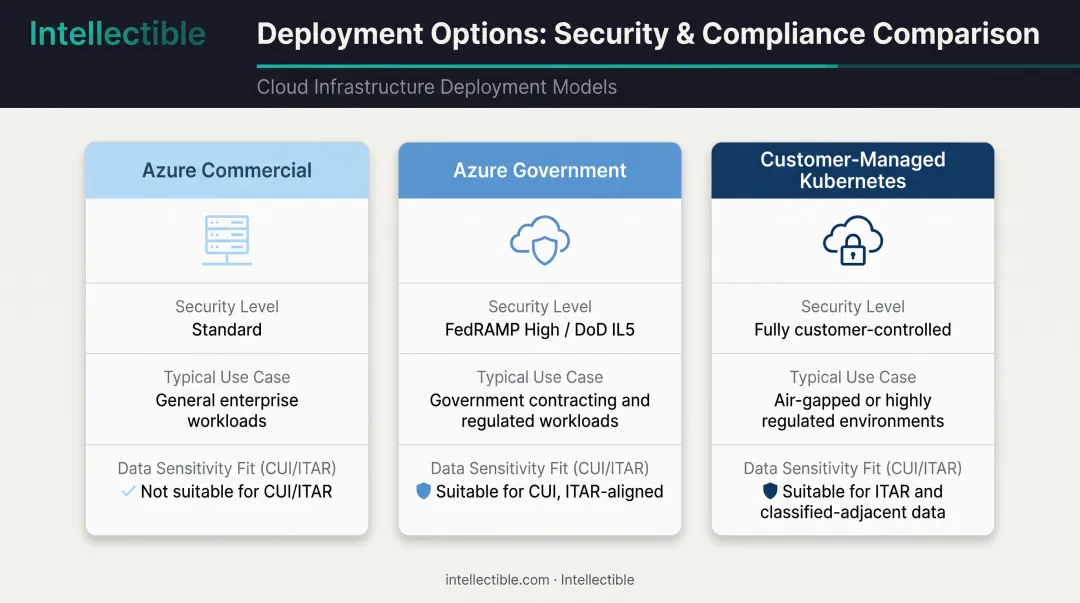The image size is (1080, 603).
Task: Click the Not suitable for CUI/ITAR text
Action: click(x=236, y=491)
